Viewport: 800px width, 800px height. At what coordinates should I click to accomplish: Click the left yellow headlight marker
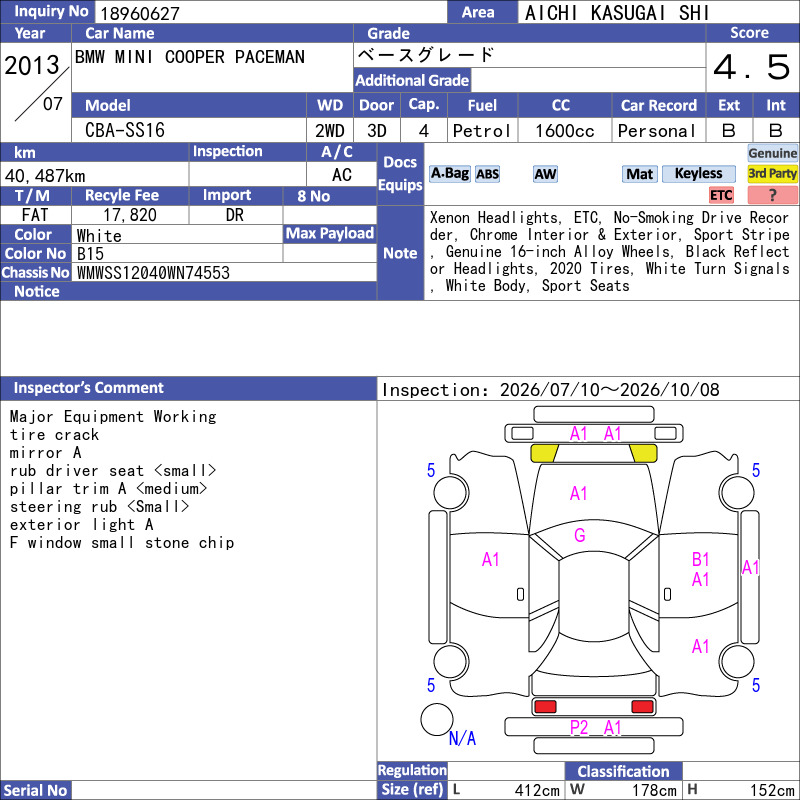click(544, 453)
